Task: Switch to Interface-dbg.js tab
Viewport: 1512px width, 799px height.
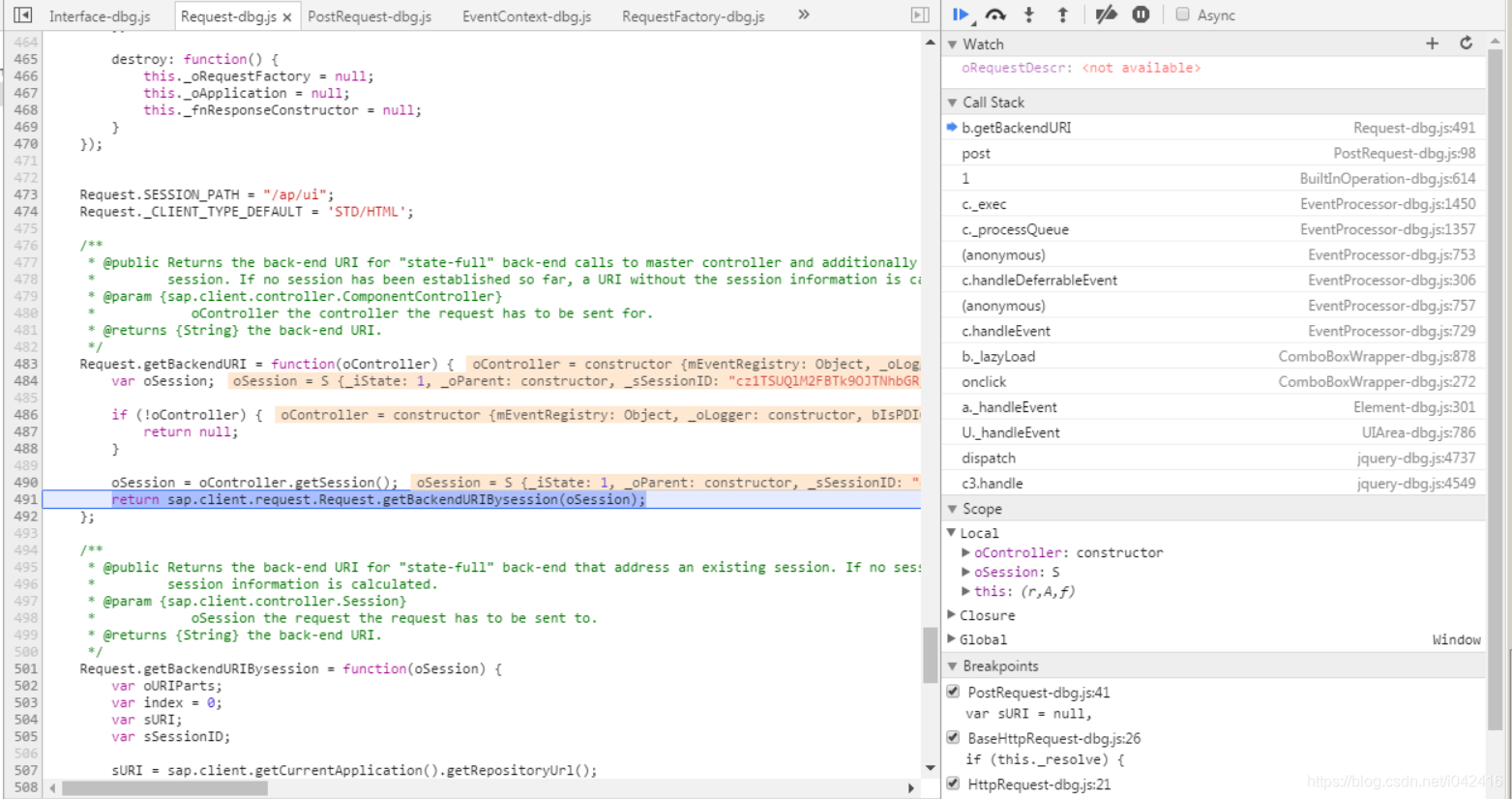Action: click(100, 16)
